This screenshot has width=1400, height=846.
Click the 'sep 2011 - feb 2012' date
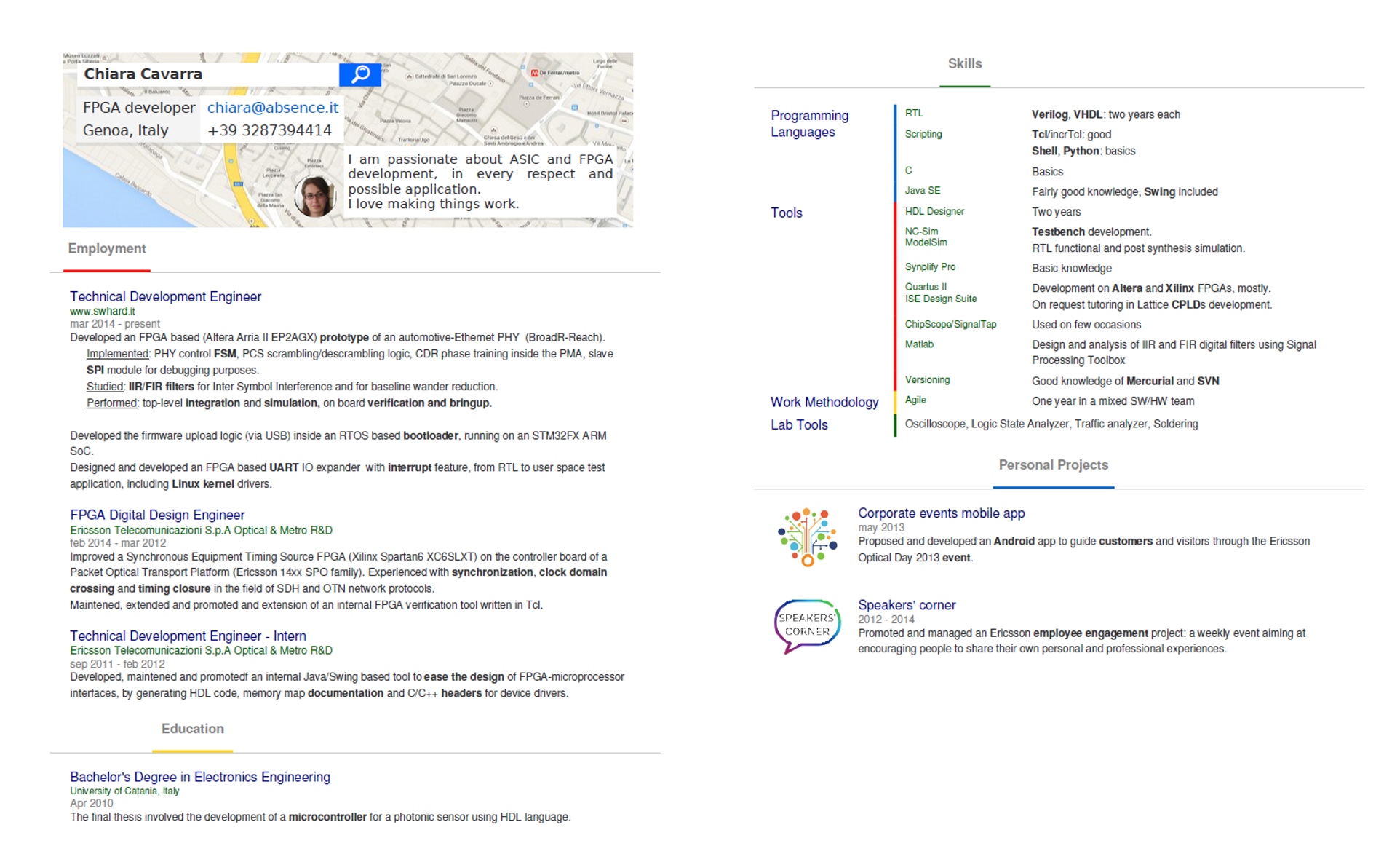click(x=117, y=663)
